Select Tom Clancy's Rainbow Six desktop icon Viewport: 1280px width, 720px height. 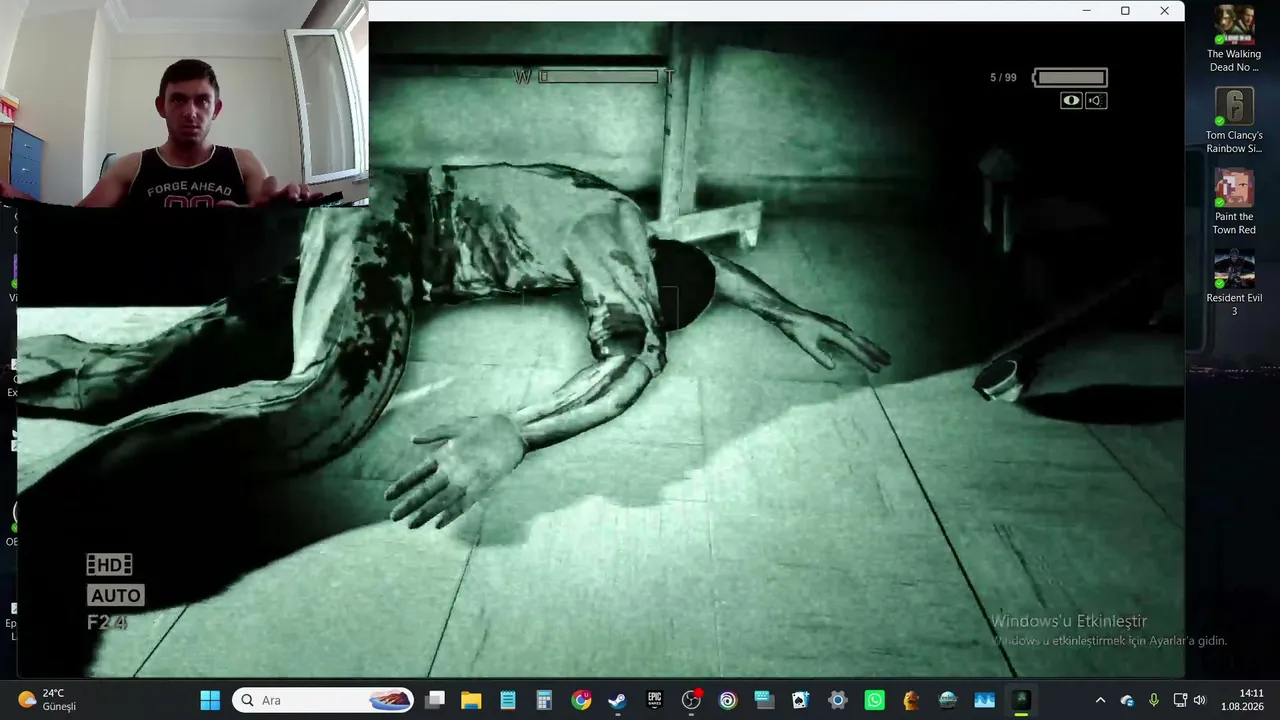tap(1234, 121)
